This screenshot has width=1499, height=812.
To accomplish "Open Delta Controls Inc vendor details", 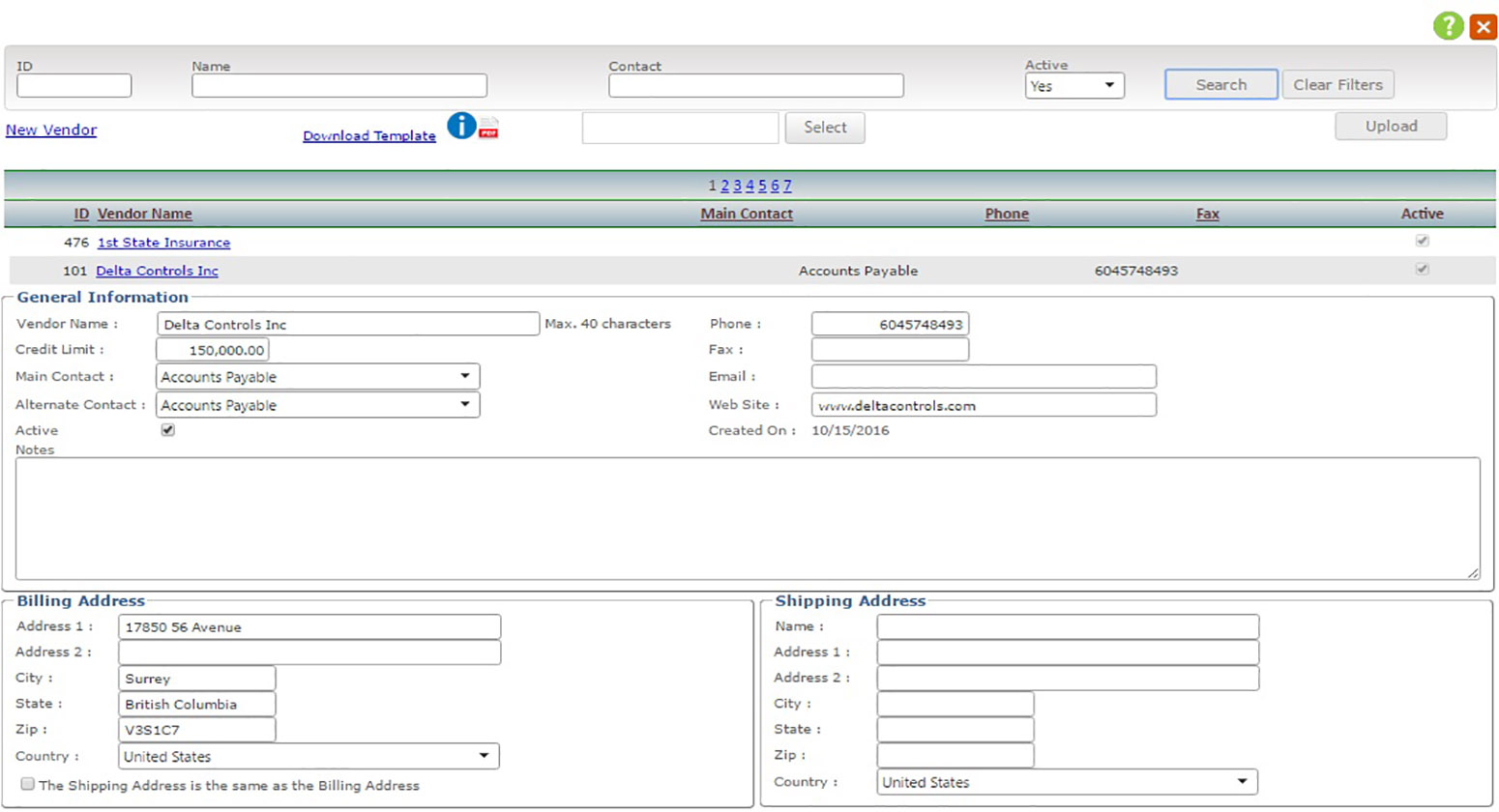I will 156,271.
